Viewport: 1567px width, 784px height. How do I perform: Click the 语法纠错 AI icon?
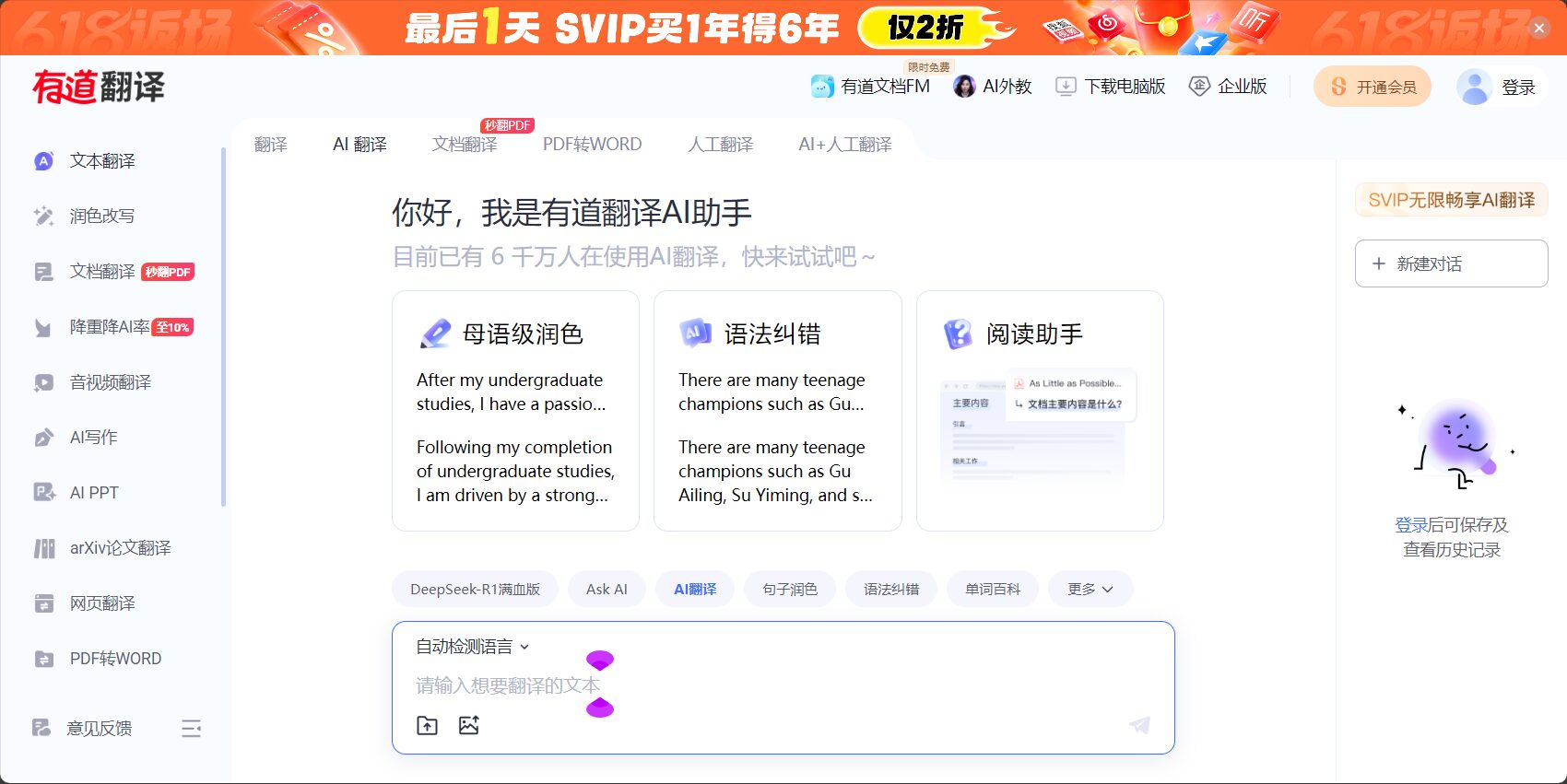coord(696,333)
